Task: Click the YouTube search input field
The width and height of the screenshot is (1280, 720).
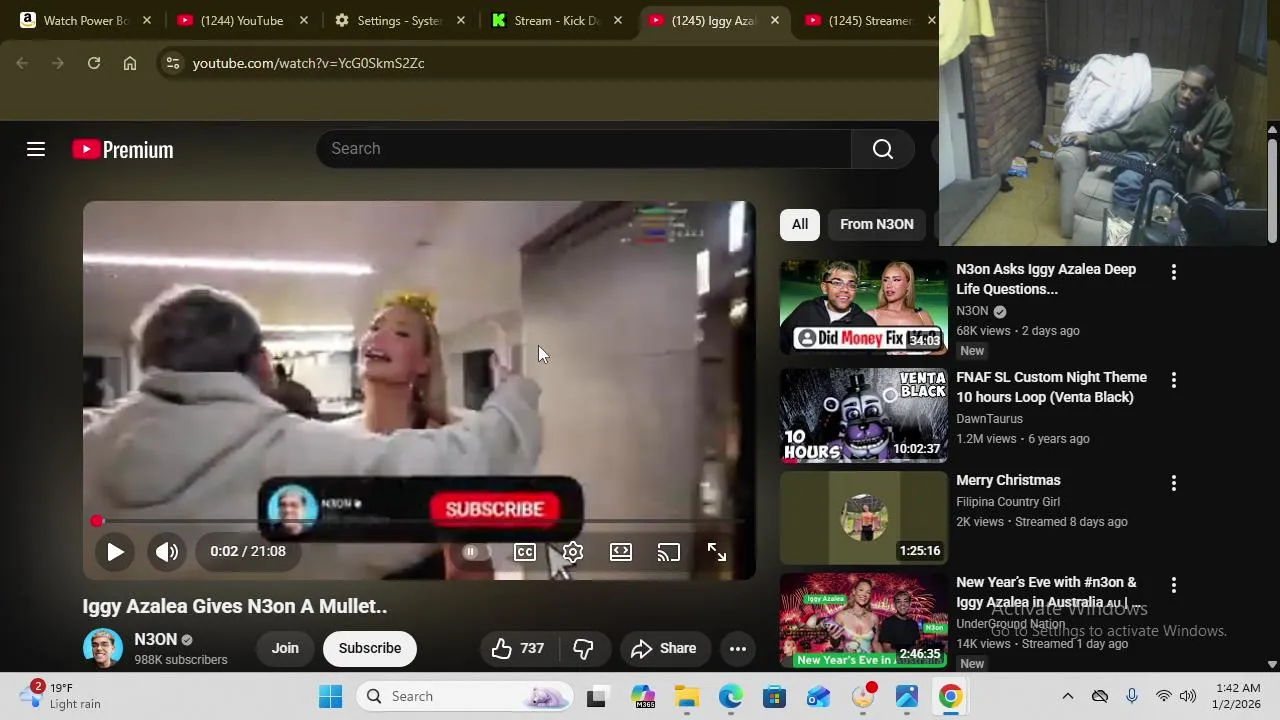Action: point(584,149)
